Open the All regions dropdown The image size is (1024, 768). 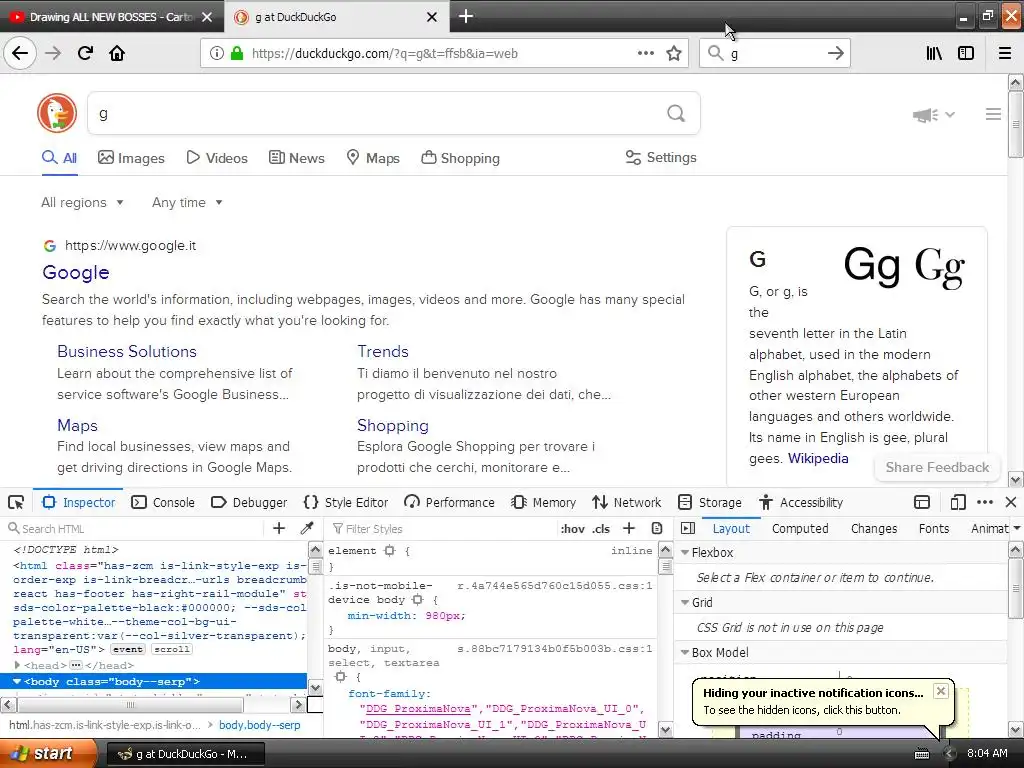tap(82, 202)
